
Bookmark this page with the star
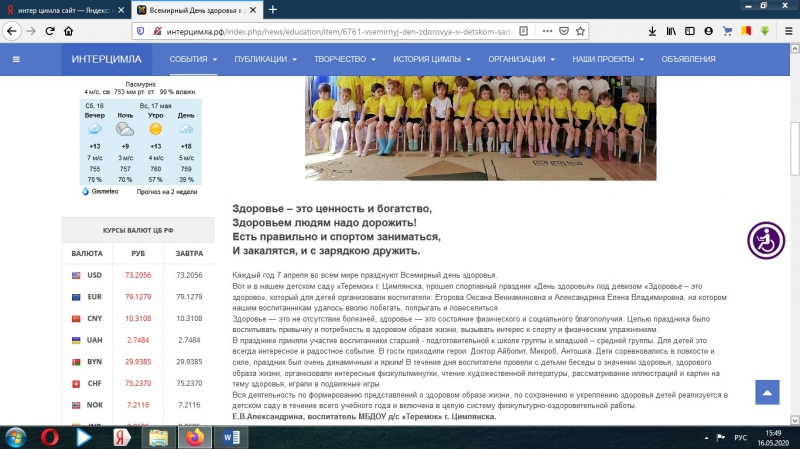[x=580, y=31]
